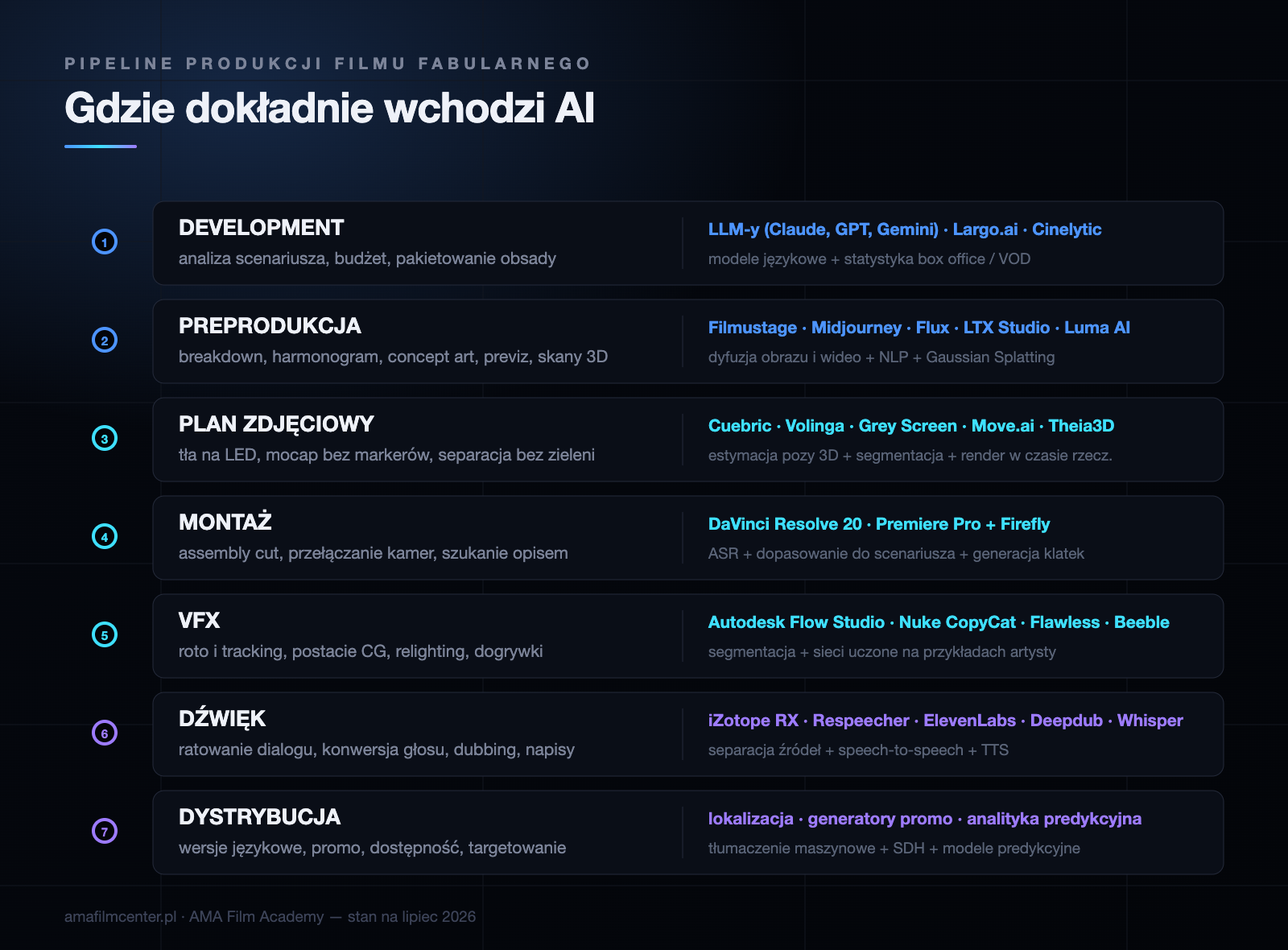Click the Flawless tool name

tap(1065, 622)
